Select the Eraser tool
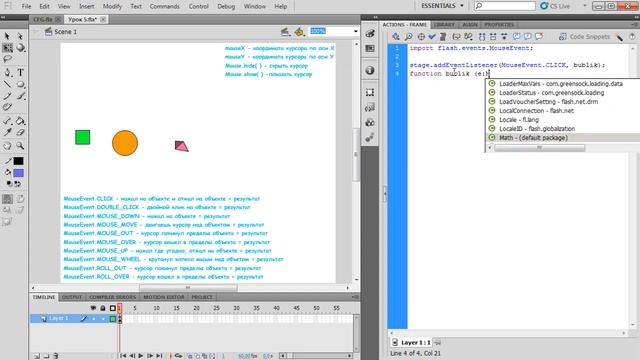Image resolution: width=640 pixels, height=360 pixels. coord(20,132)
